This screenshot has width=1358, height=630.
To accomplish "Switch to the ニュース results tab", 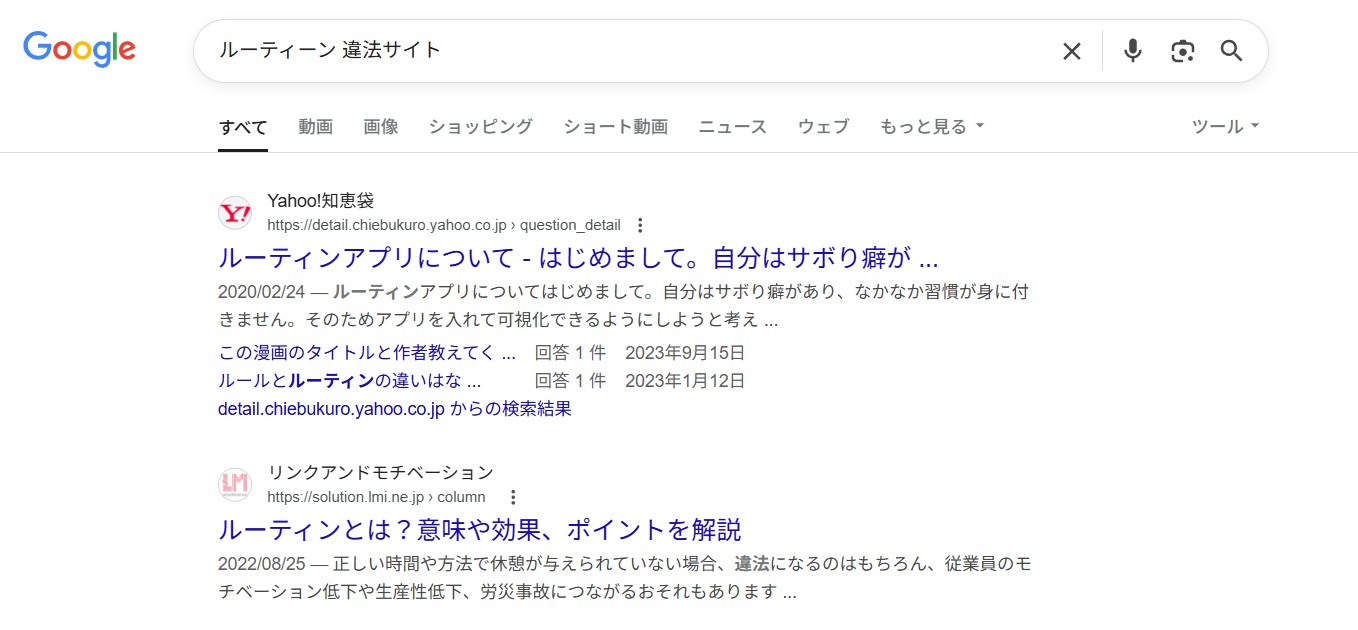I will (732, 126).
